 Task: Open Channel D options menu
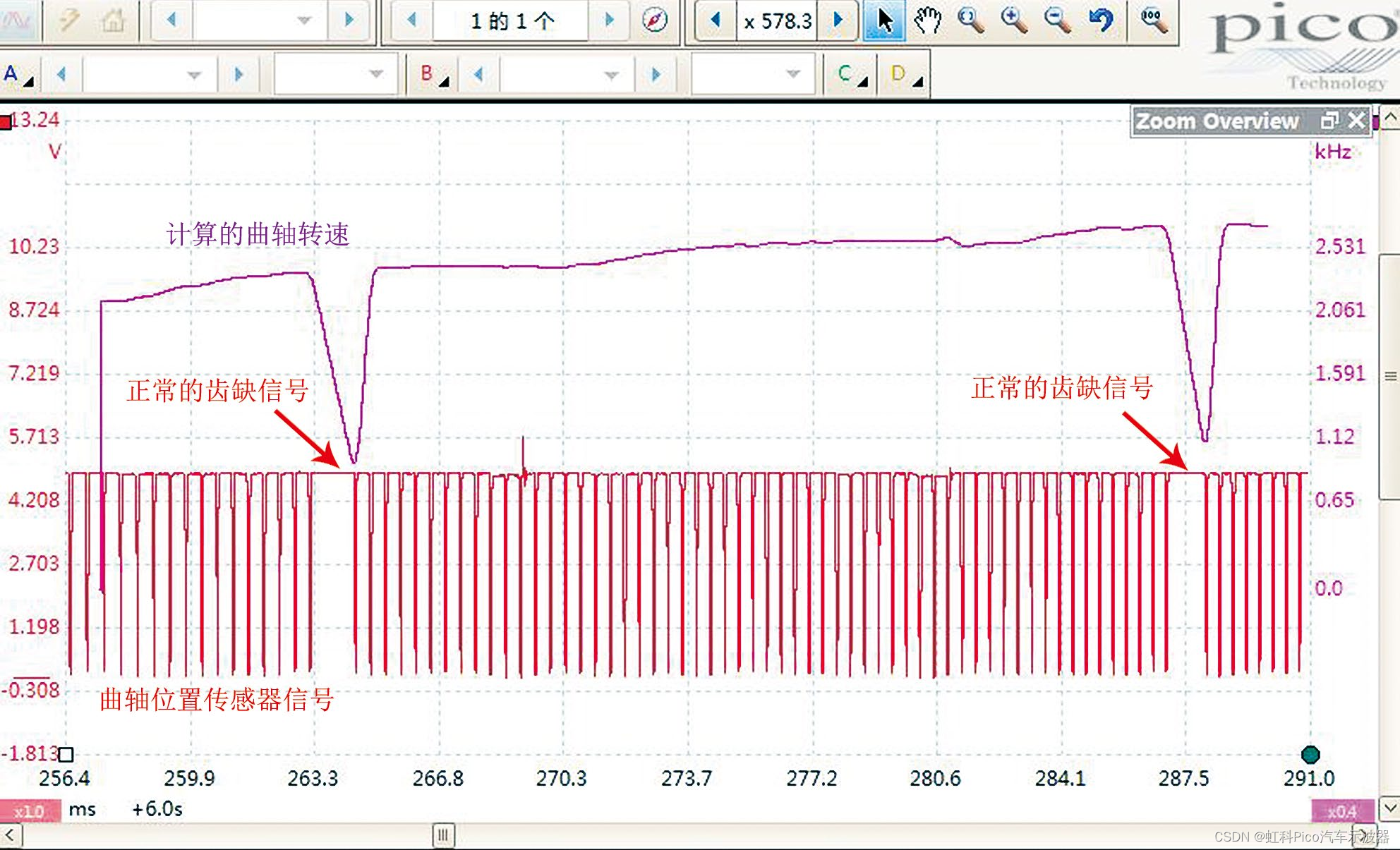click(x=906, y=75)
